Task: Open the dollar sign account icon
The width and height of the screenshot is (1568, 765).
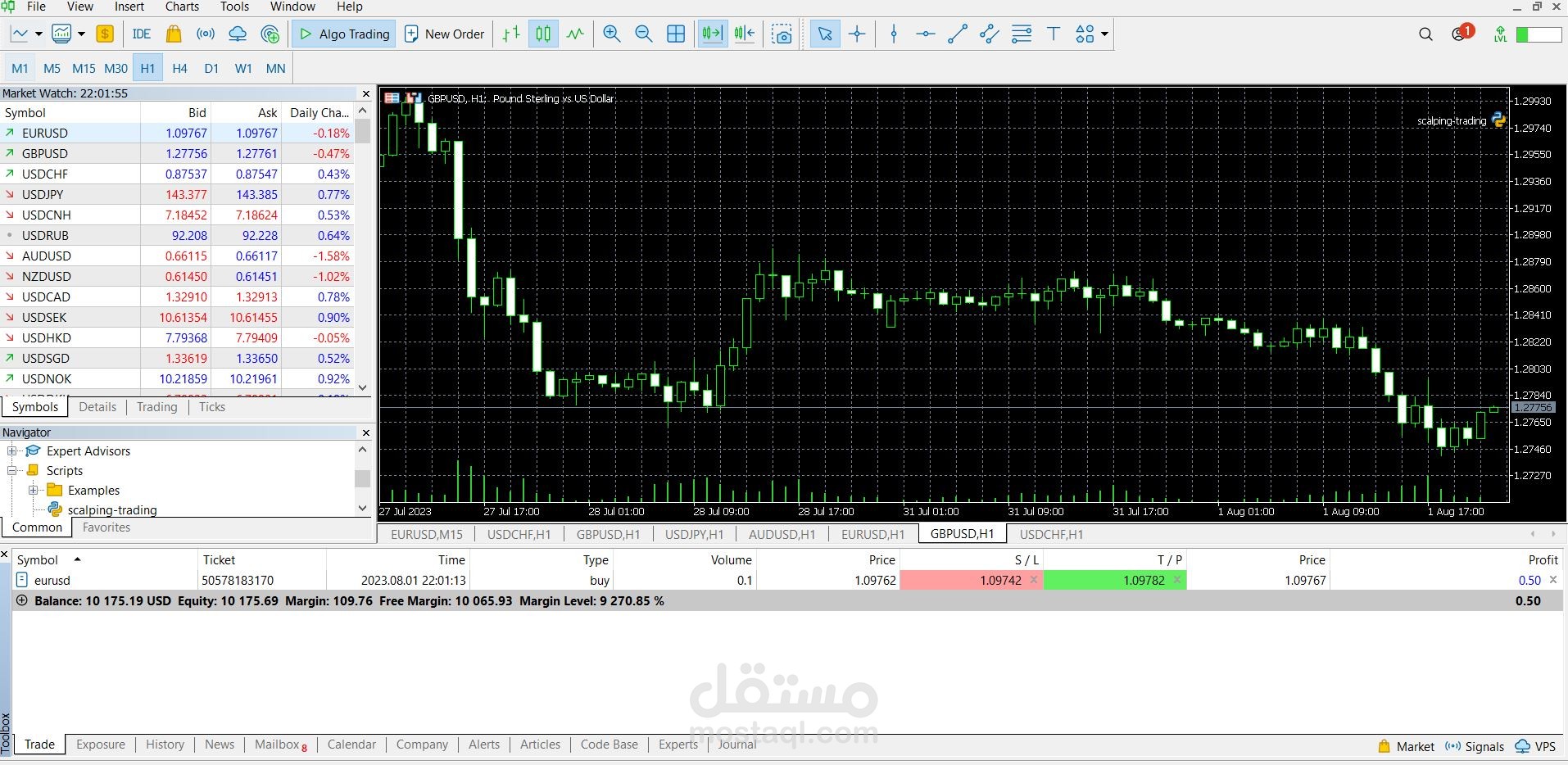Action: pos(105,34)
